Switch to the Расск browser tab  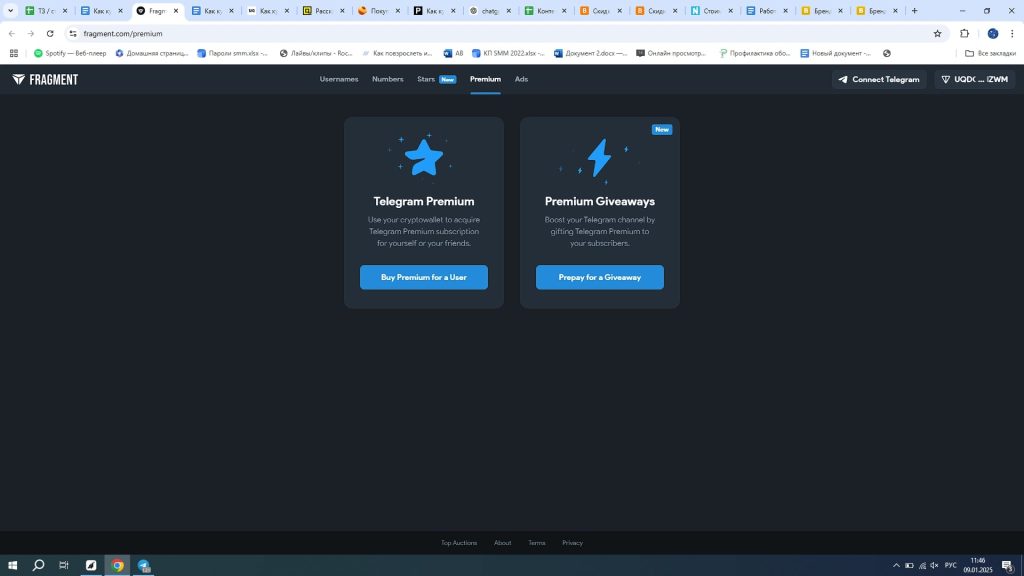tap(325, 10)
